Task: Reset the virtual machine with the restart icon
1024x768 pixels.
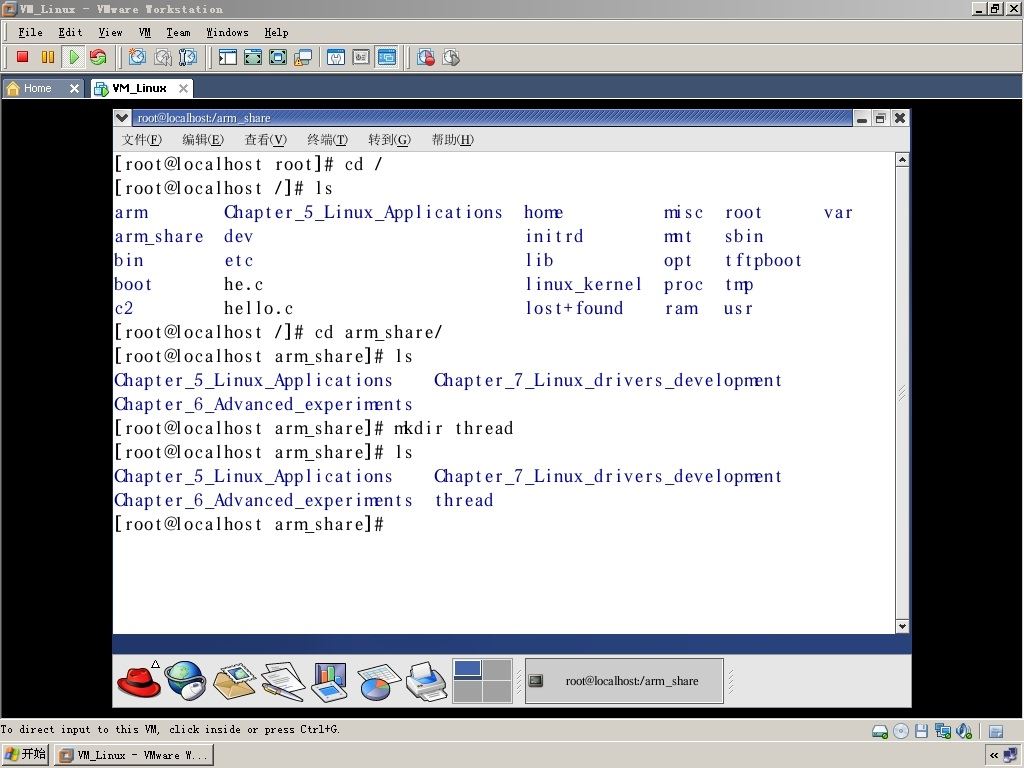Action: [x=98, y=57]
